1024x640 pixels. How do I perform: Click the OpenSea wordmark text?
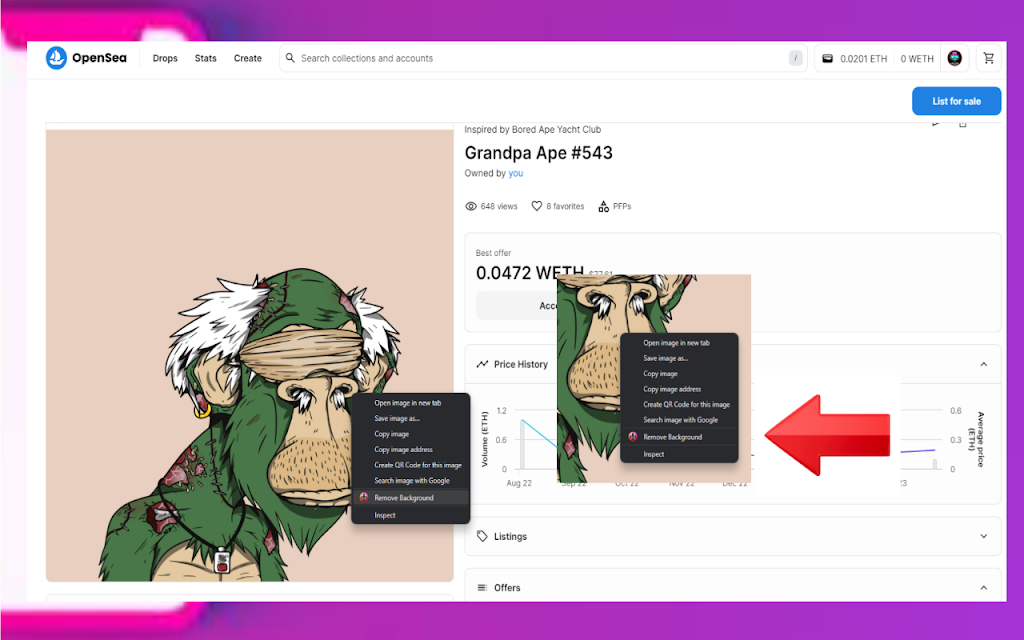[x=99, y=58]
